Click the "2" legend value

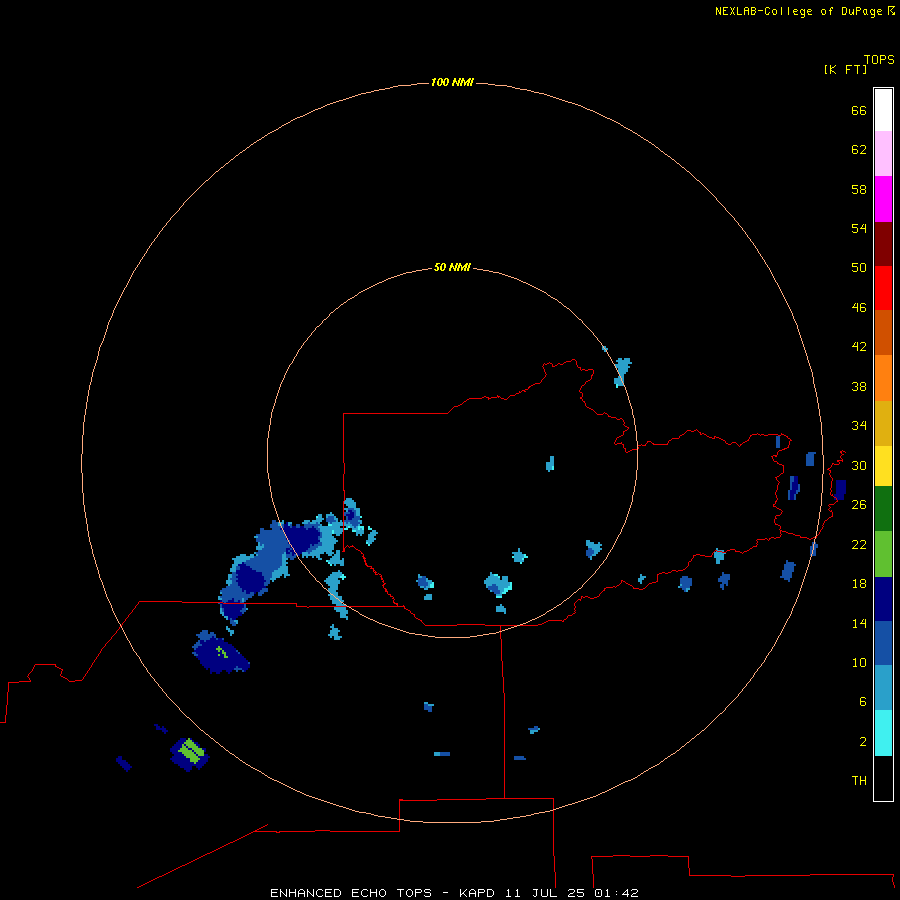click(x=863, y=742)
